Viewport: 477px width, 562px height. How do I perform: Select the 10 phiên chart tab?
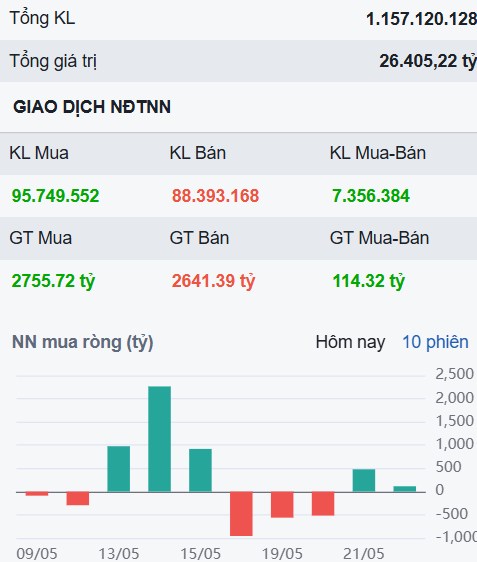click(435, 342)
